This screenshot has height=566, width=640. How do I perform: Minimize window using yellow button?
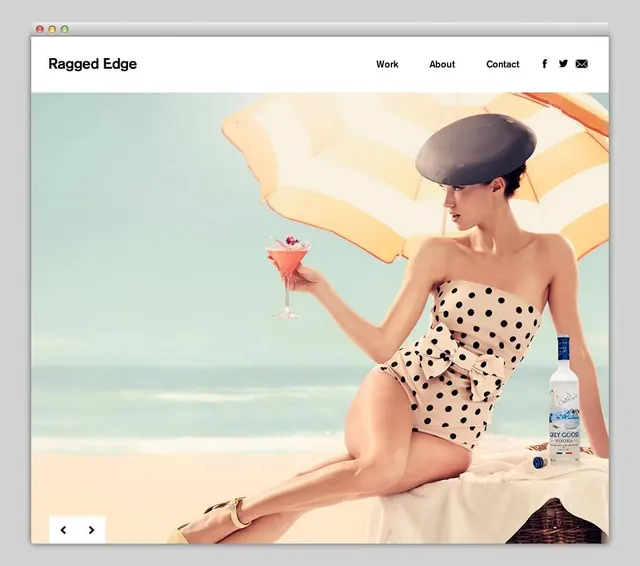(x=52, y=29)
